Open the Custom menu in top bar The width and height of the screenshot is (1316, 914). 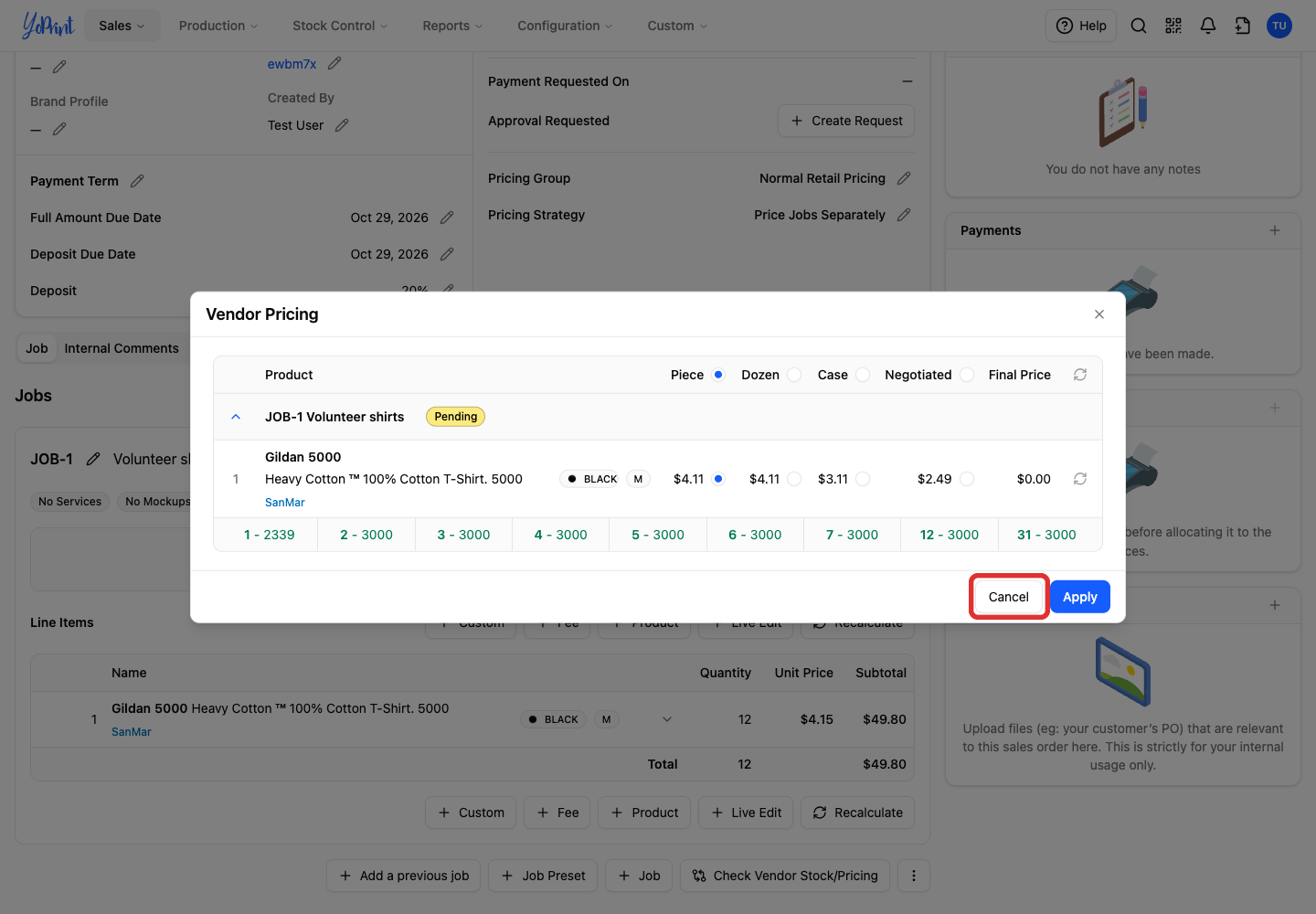(x=677, y=26)
